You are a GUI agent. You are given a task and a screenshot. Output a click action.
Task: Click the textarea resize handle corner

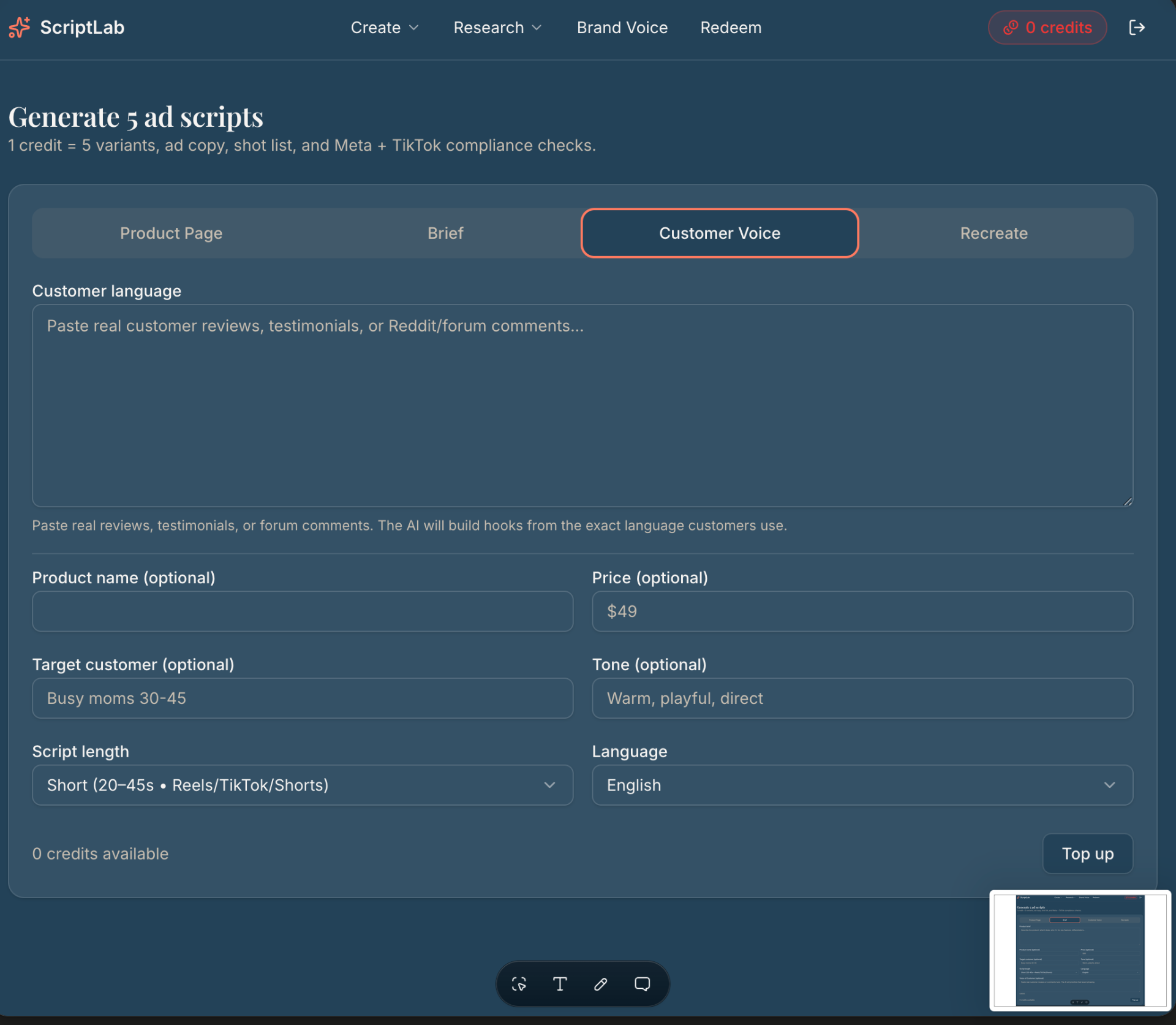pyautogui.click(x=1128, y=501)
